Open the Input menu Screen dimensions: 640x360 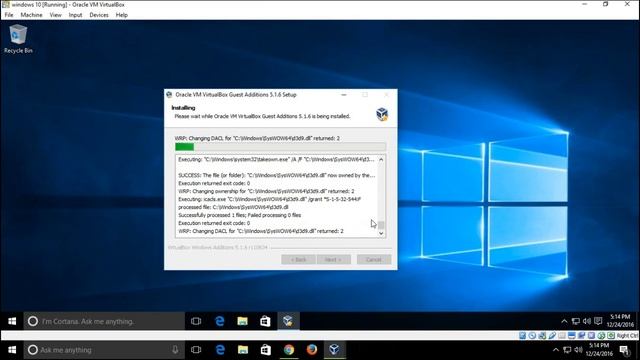[75, 15]
